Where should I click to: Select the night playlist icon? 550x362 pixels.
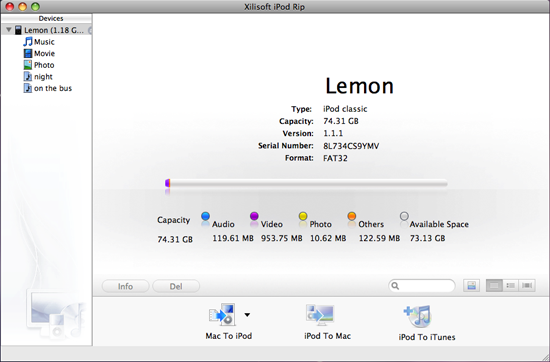click(28, 76)
